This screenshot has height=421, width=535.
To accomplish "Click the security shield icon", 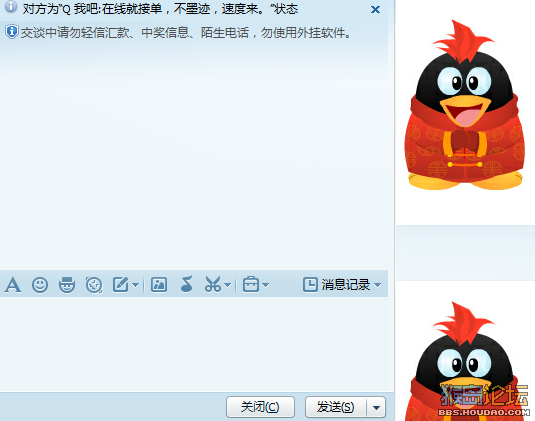I will (12, 32).
